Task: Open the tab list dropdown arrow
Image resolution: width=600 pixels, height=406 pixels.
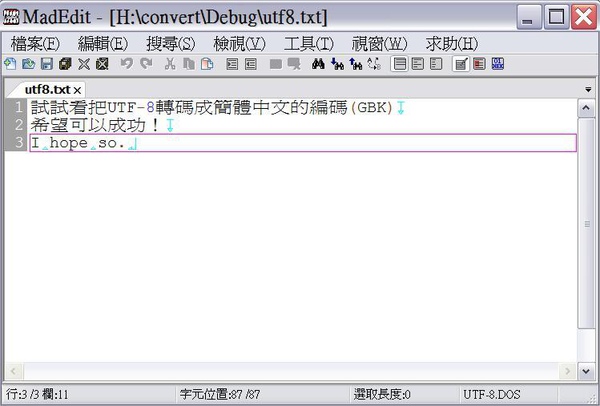Action: (x=588, y=90)
